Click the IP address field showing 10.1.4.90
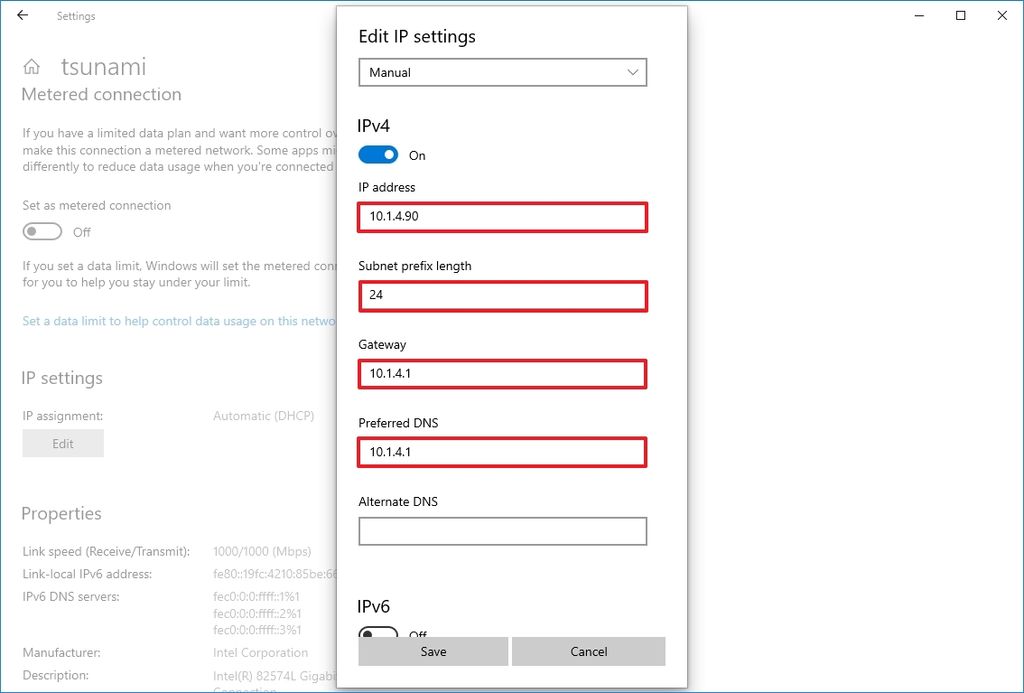 coord(502,217)
